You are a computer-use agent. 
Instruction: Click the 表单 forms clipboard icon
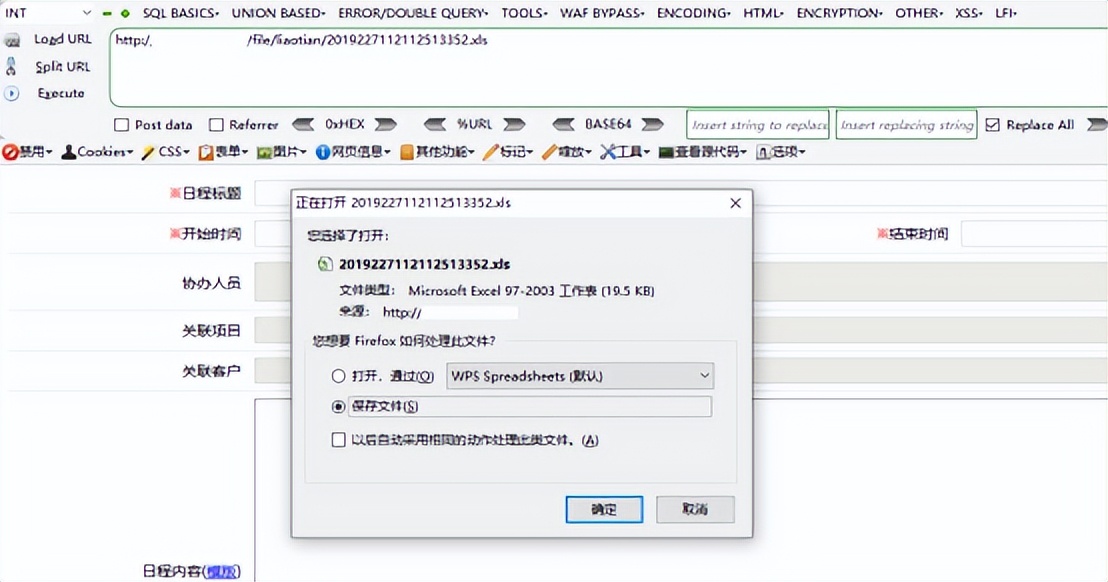click(x=206, y=152)
